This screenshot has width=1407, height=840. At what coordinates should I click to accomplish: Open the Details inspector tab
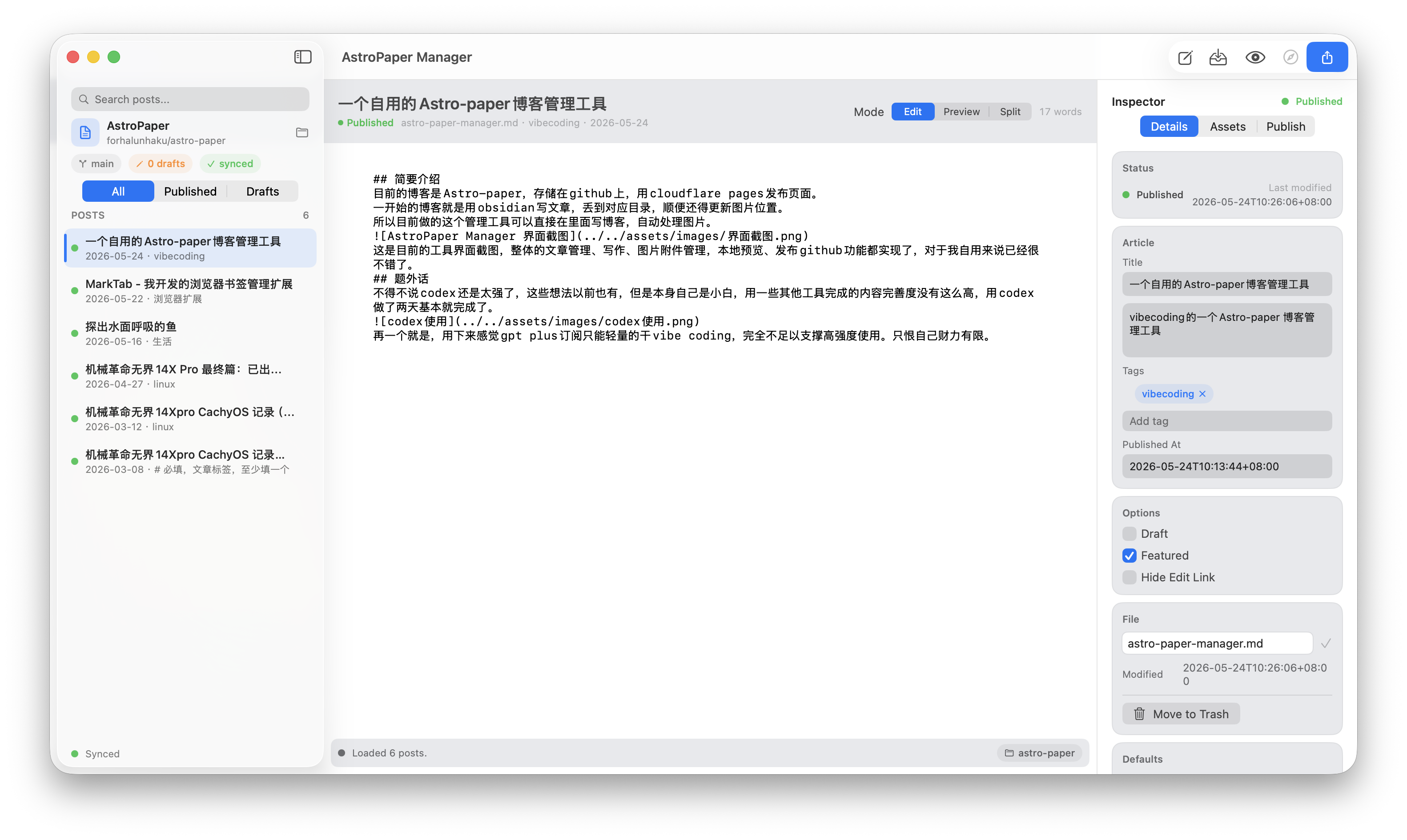(x=1169, y=127)
